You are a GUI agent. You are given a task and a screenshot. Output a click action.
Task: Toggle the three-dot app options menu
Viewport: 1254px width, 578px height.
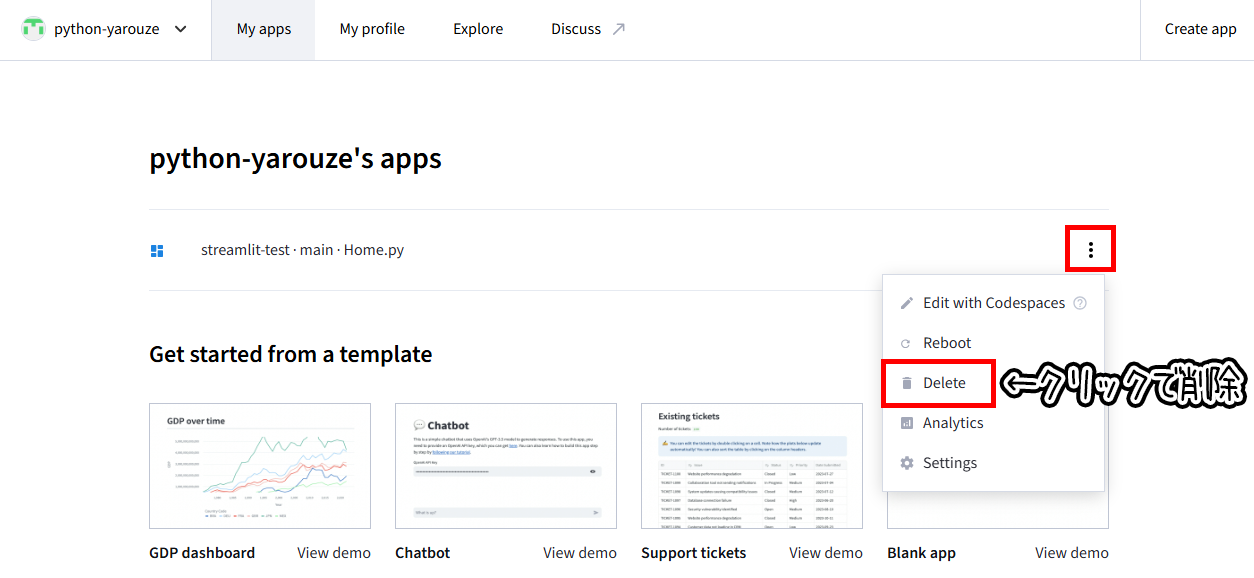coord(1090,250)
